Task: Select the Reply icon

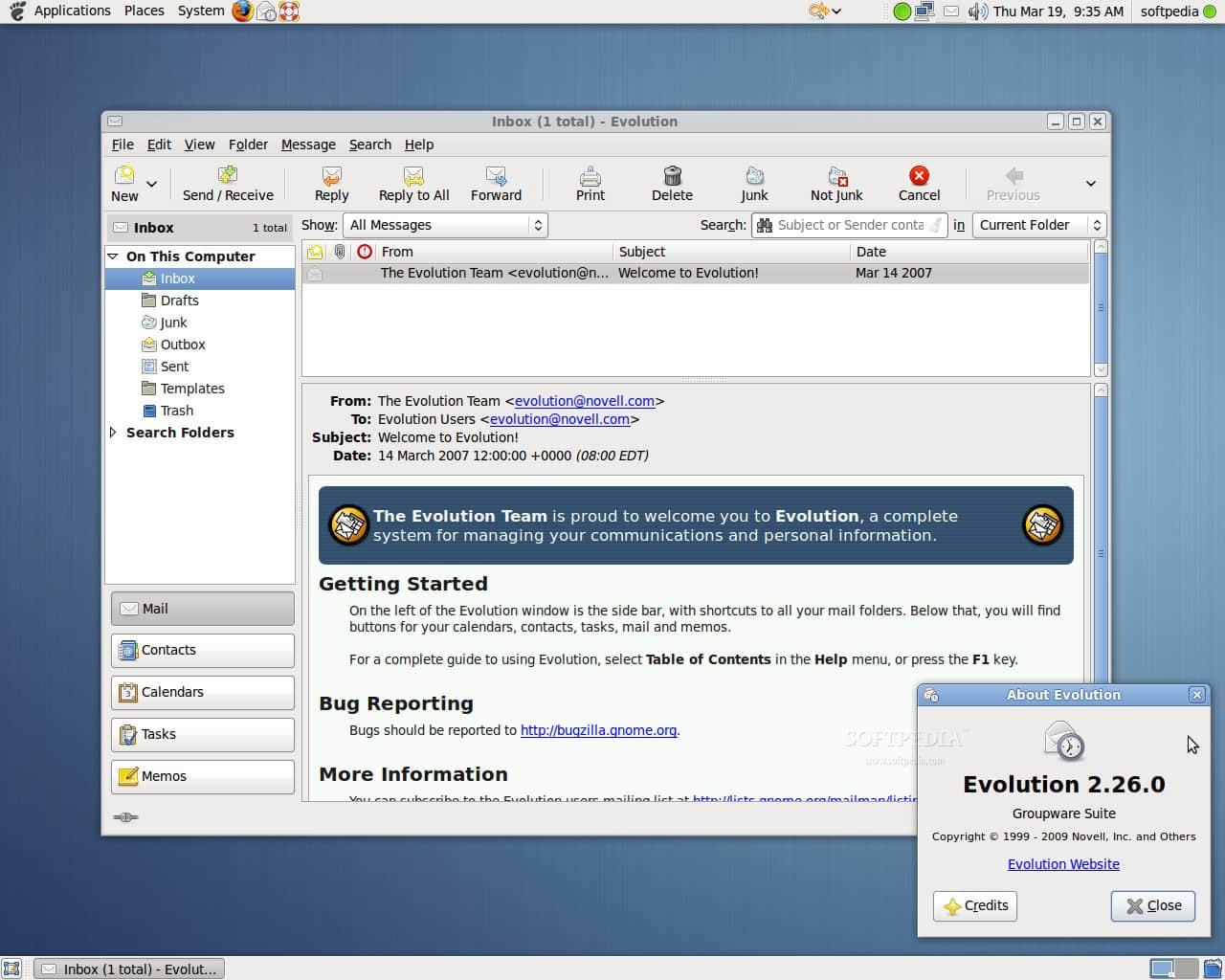Action: pyautogui.click(x=331, y=183)
